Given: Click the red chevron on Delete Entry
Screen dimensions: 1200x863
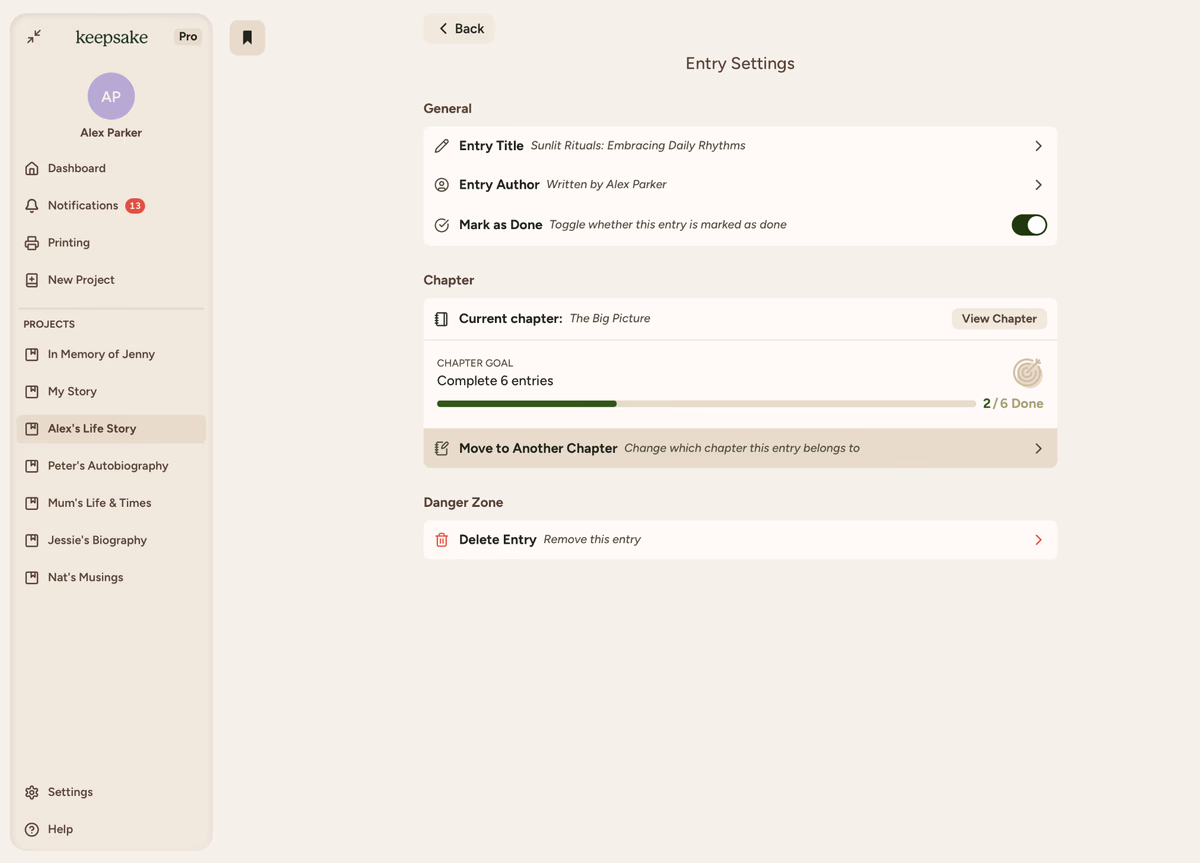Looking at the screenshot, I should click(x=1038, y=540).
